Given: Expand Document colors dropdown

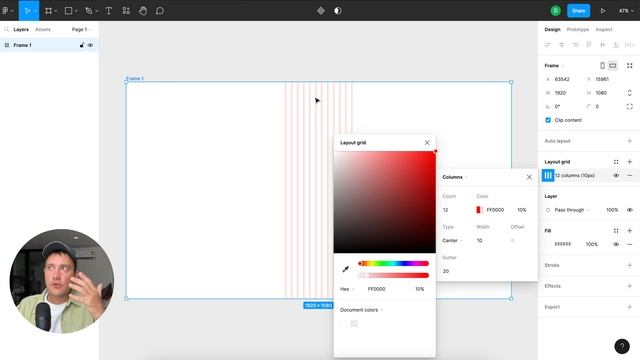Looking at the screenshot, I should tap(362, 310).
